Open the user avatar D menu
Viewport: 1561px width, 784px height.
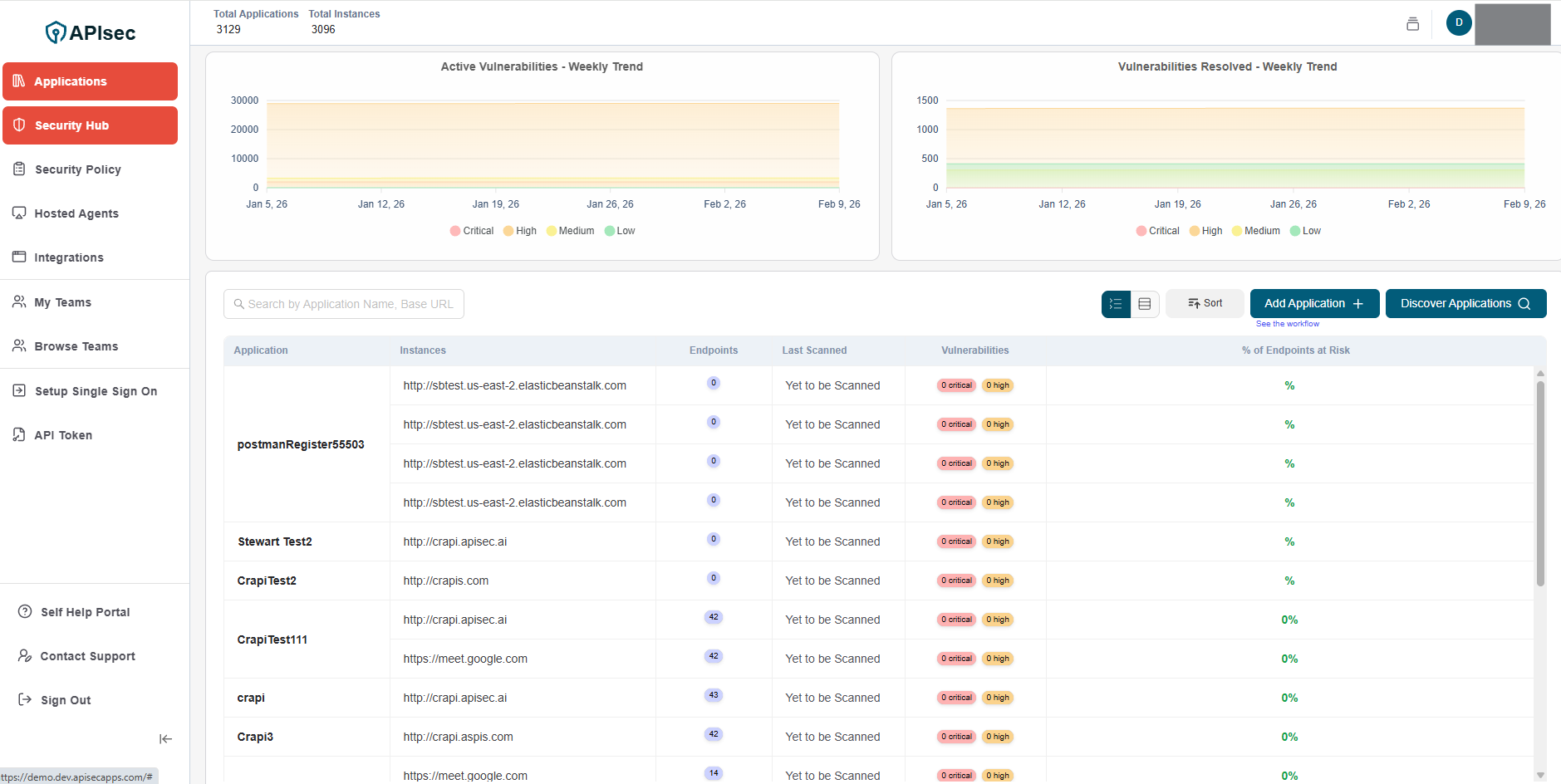point(1458,23)
